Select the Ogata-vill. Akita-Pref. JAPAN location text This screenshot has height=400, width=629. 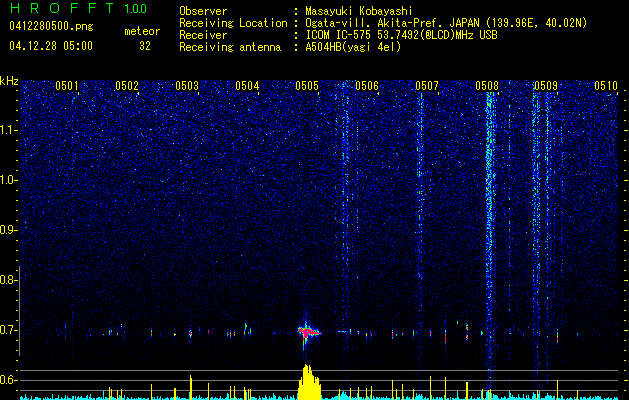[446, 23]
